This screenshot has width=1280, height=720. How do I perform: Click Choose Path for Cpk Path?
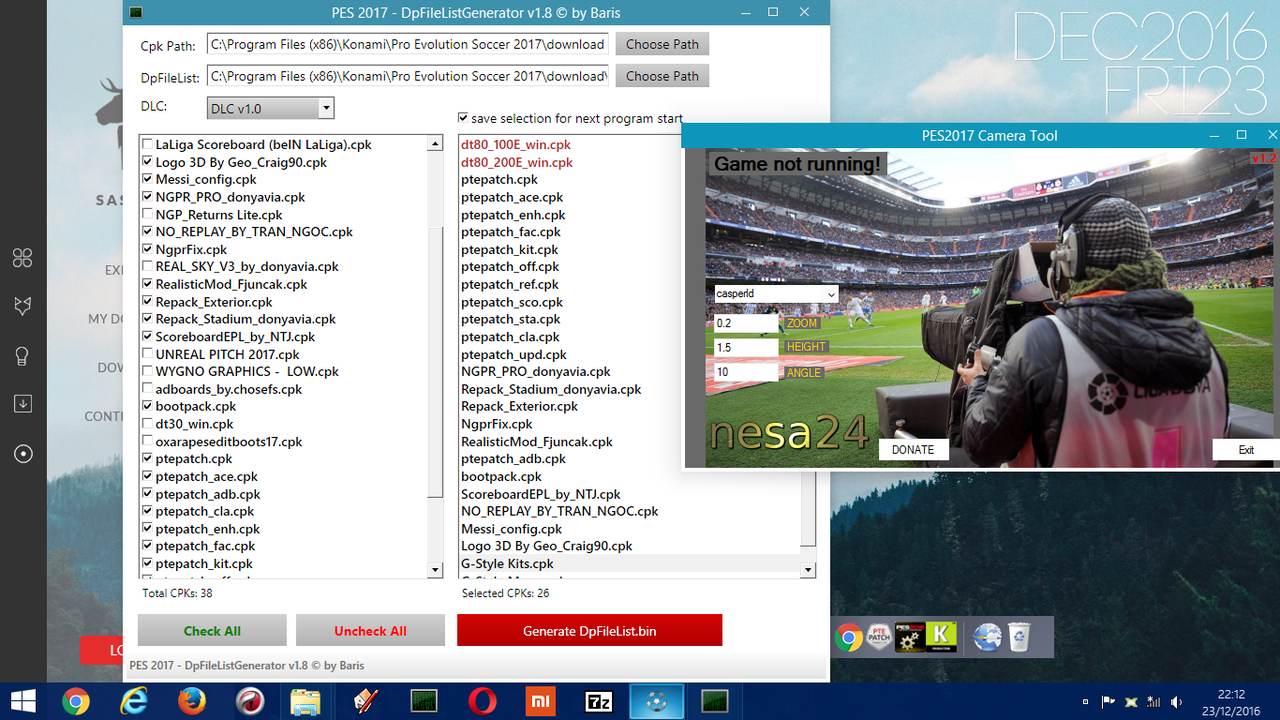662,44
